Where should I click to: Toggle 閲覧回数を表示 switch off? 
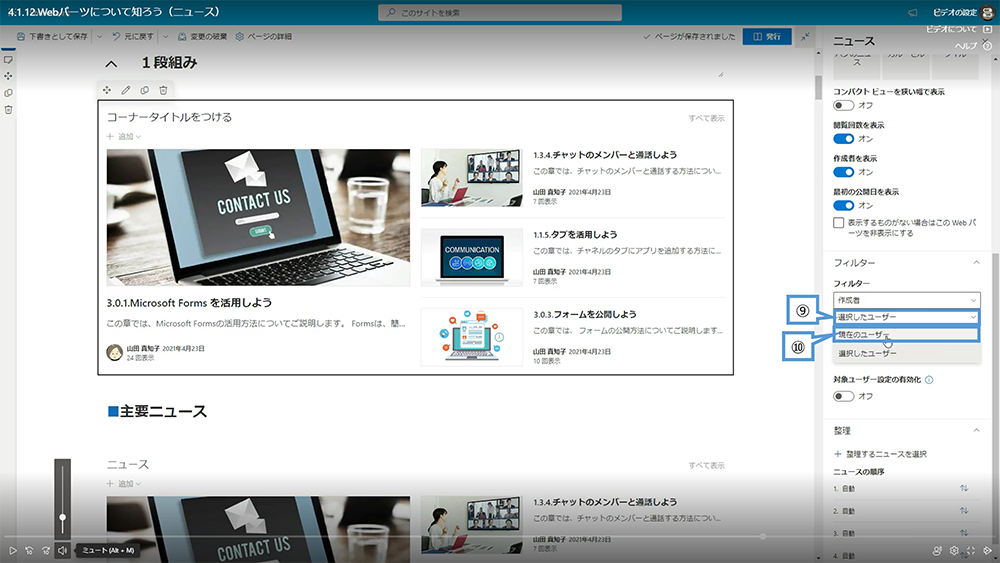click(843, 138)
